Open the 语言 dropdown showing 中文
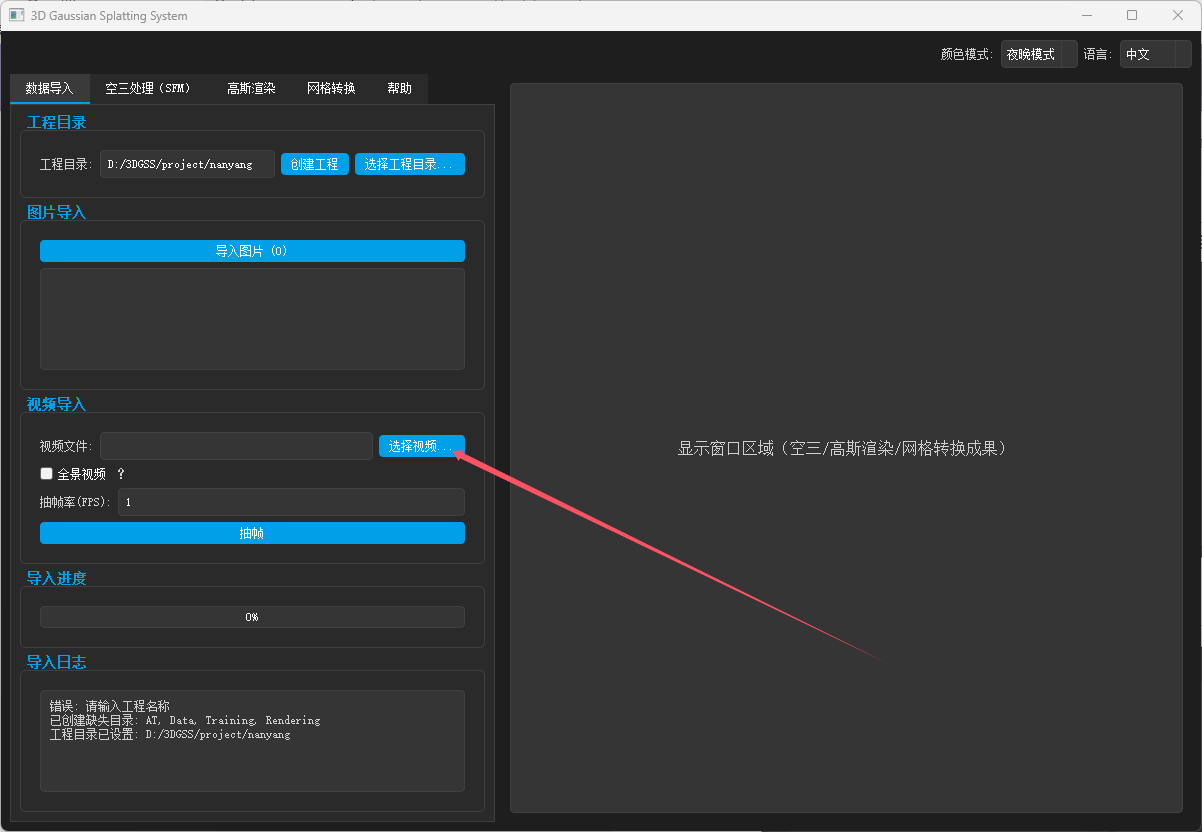1202x832 pixels. 1155,54
